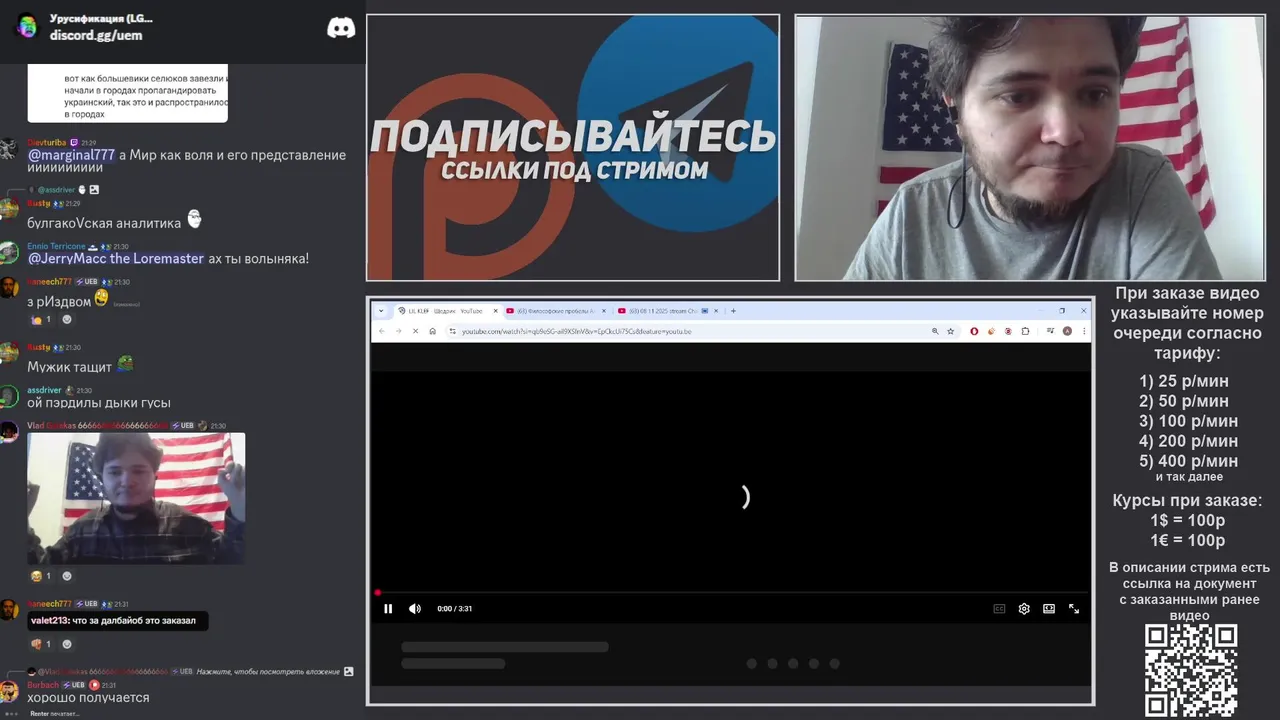Click username Ennio Terricone
Viewport: 1280px width, 720px height.
click(56, 246)
